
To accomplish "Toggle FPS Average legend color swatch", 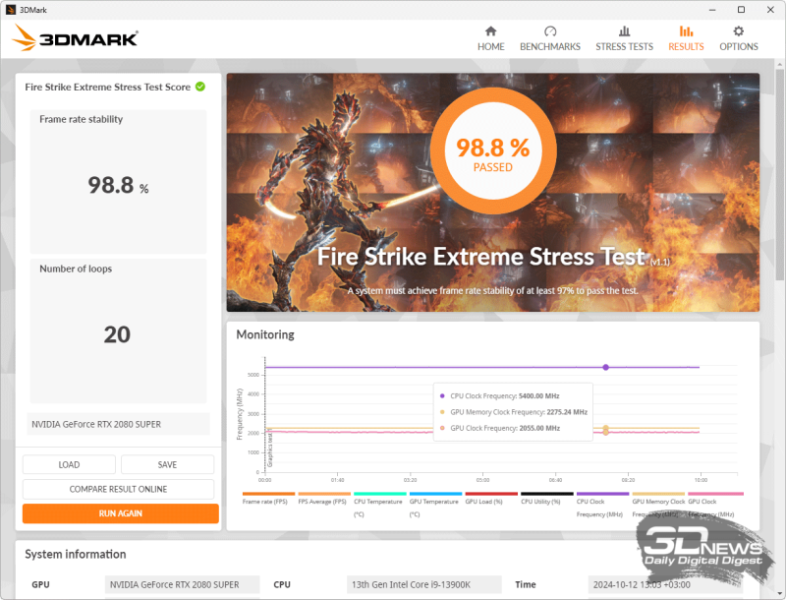I will [x=323, y=494].
